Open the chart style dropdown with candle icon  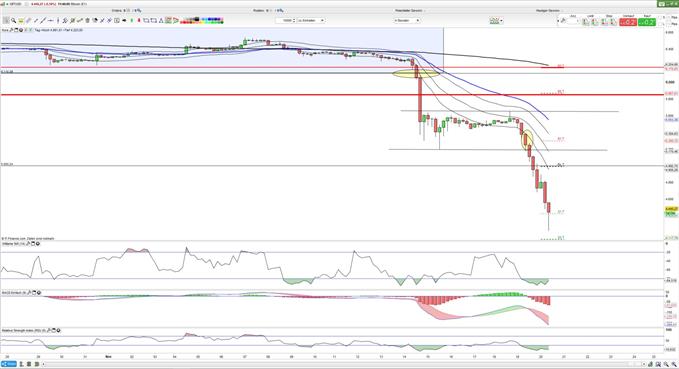496,20
